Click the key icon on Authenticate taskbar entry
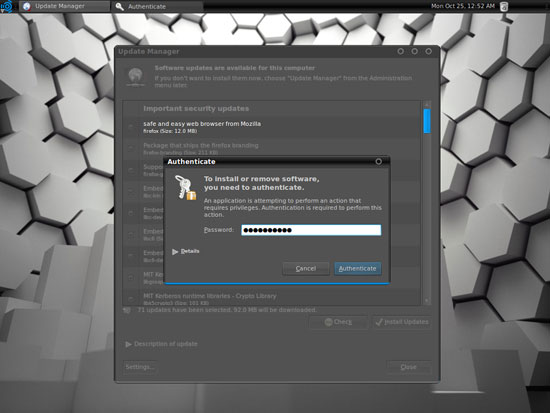 (120, 6)
